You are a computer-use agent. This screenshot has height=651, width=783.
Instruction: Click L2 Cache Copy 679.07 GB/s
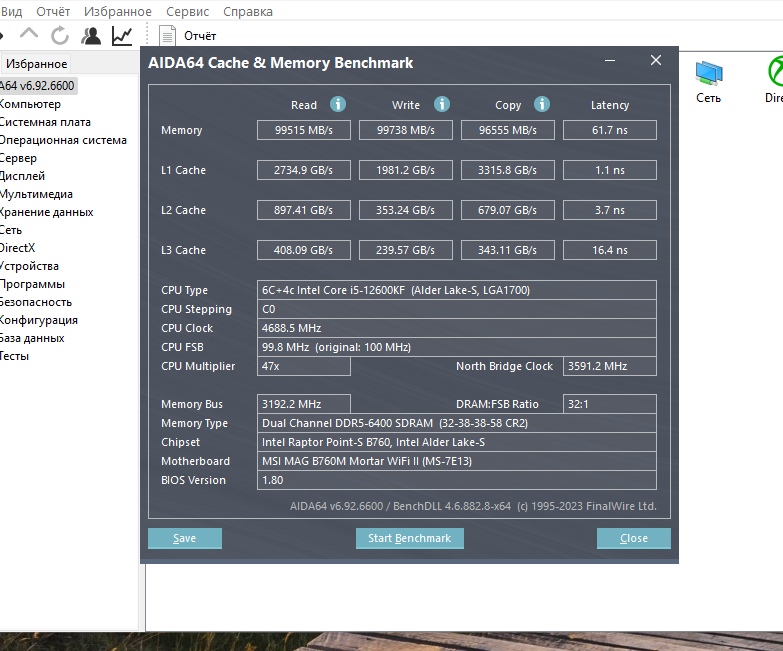click(x=507, y=210)
